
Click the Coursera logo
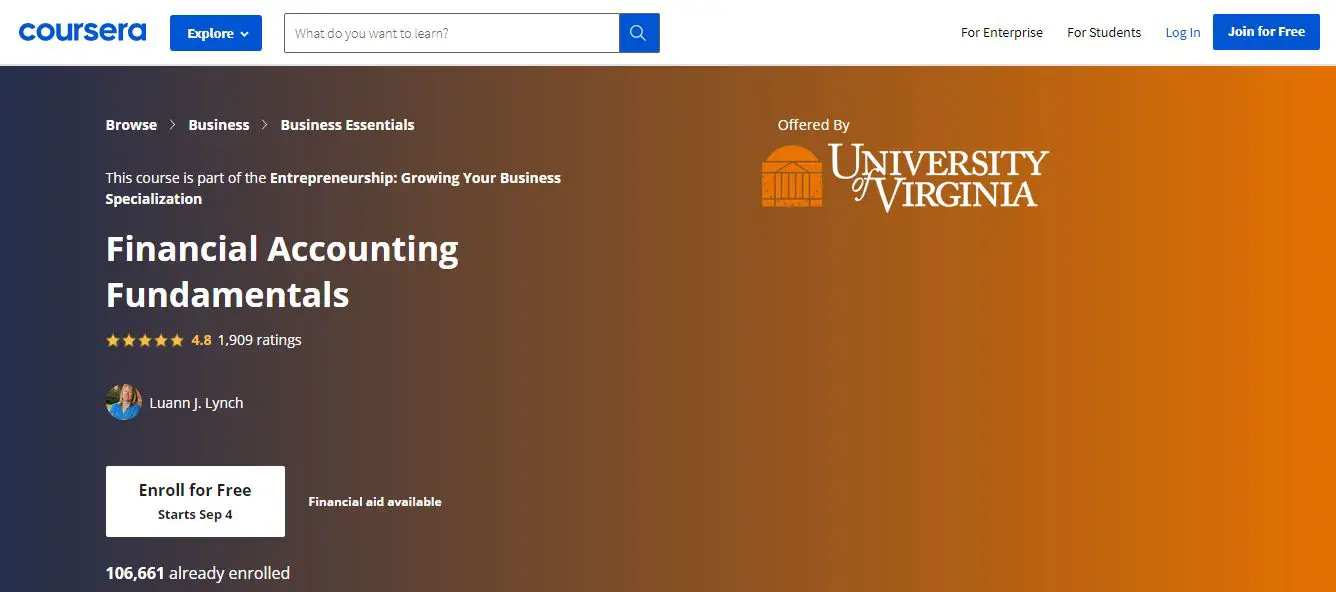pos(82,32)
